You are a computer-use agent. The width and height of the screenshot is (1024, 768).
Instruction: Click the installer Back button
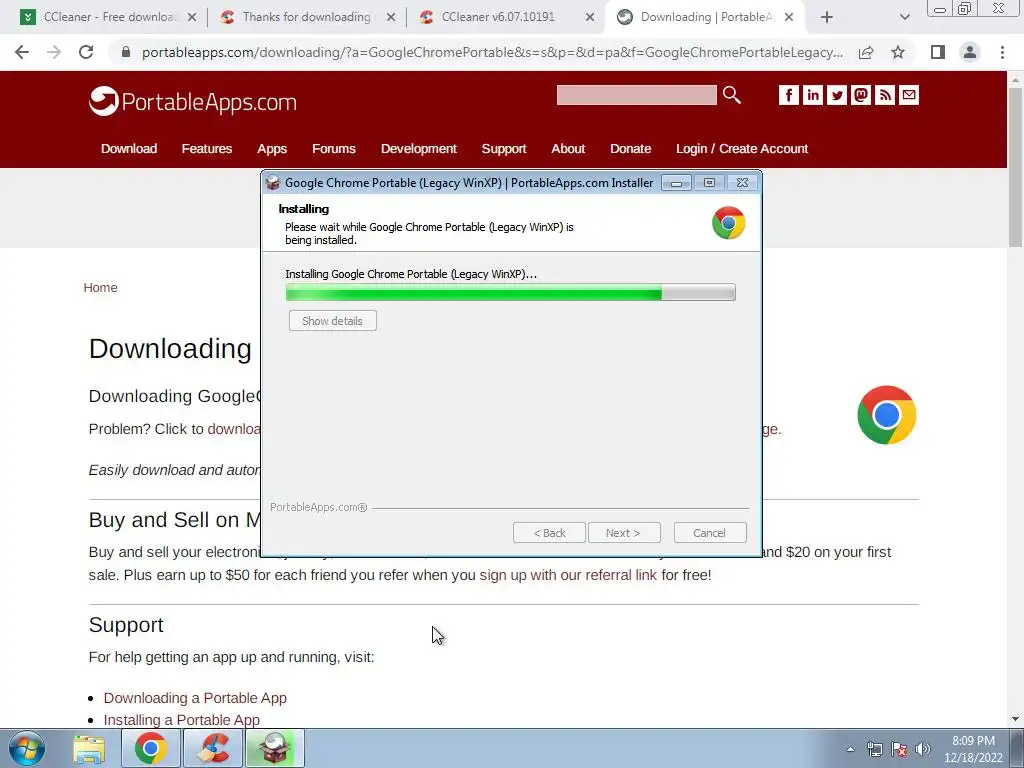pos(549,533)
